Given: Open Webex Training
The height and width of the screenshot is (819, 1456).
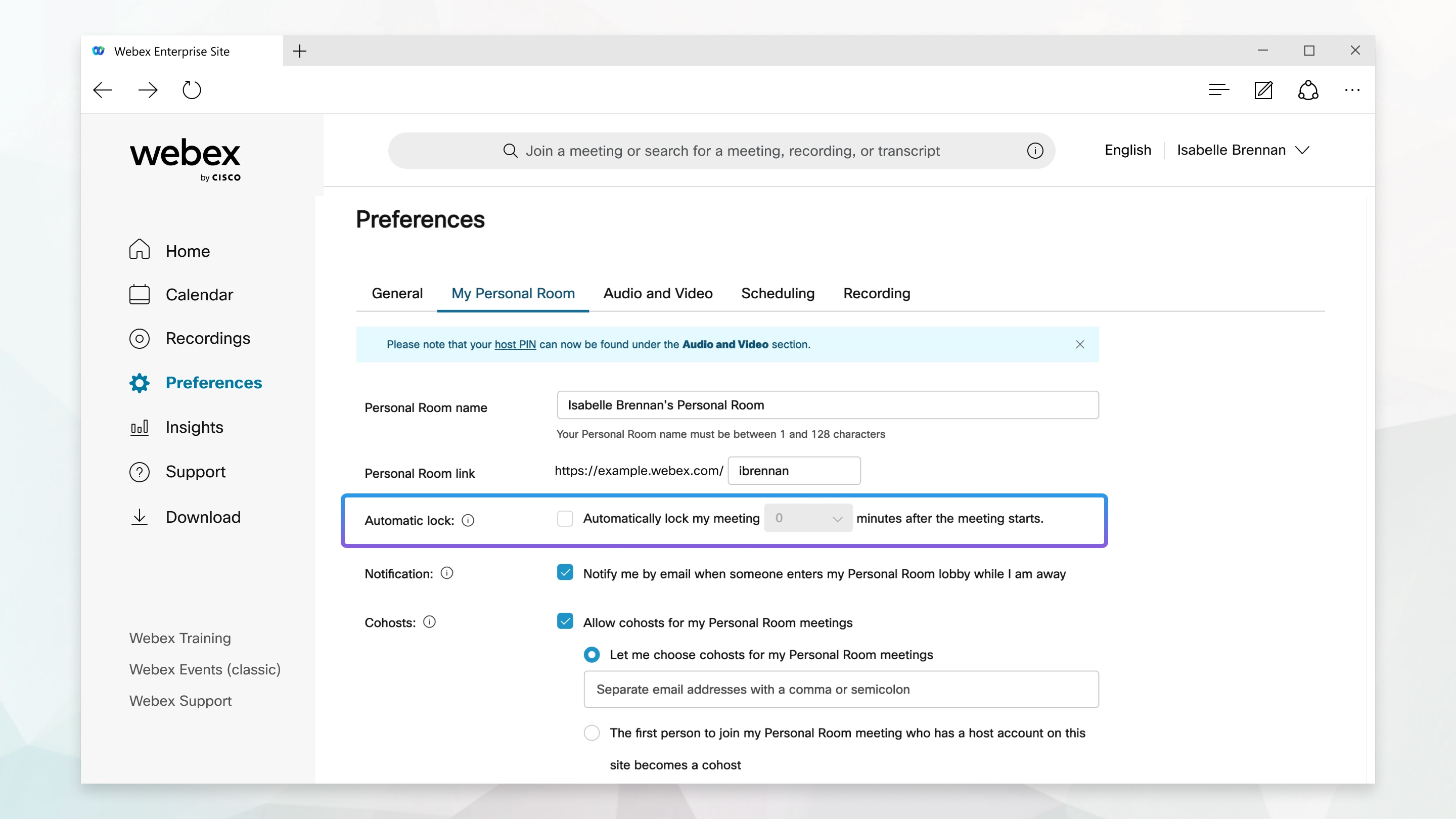Looking at the screenshot, I should [180, 638].
